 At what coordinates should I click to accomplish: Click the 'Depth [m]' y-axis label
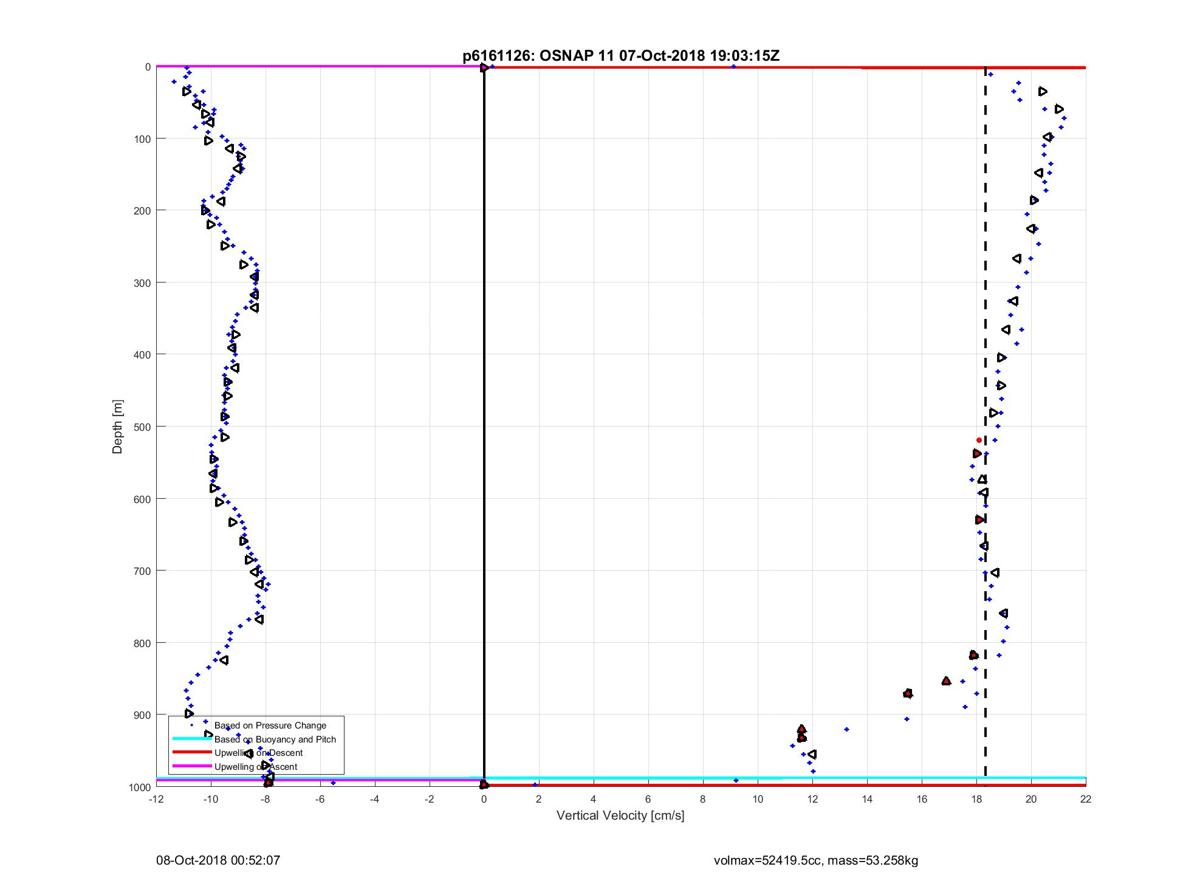[x=118, y=427]
